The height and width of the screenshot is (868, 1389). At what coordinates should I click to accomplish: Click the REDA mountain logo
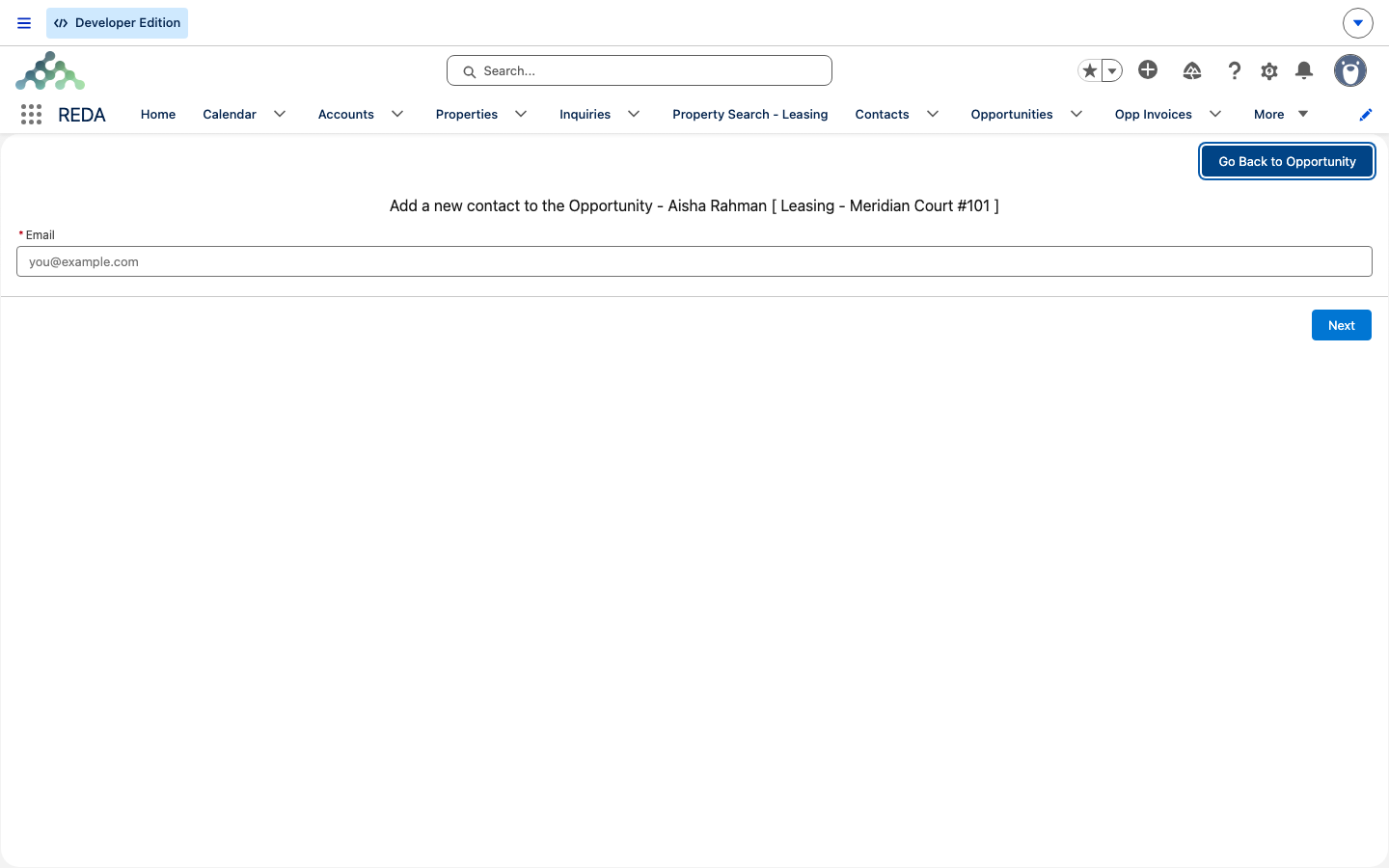click(50, 70)
